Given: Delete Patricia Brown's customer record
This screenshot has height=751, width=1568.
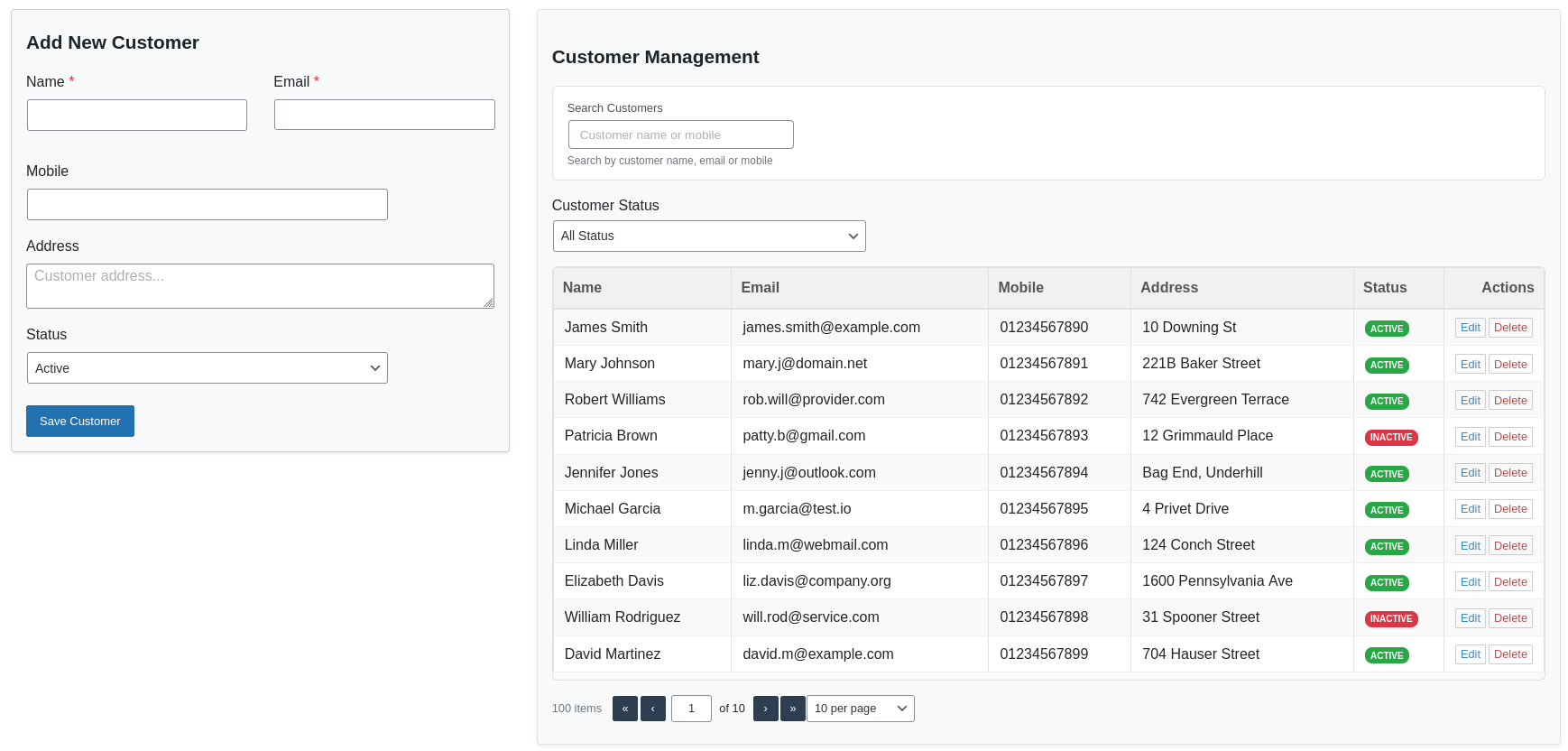Looking at the screenshot, I should 1509,437.
